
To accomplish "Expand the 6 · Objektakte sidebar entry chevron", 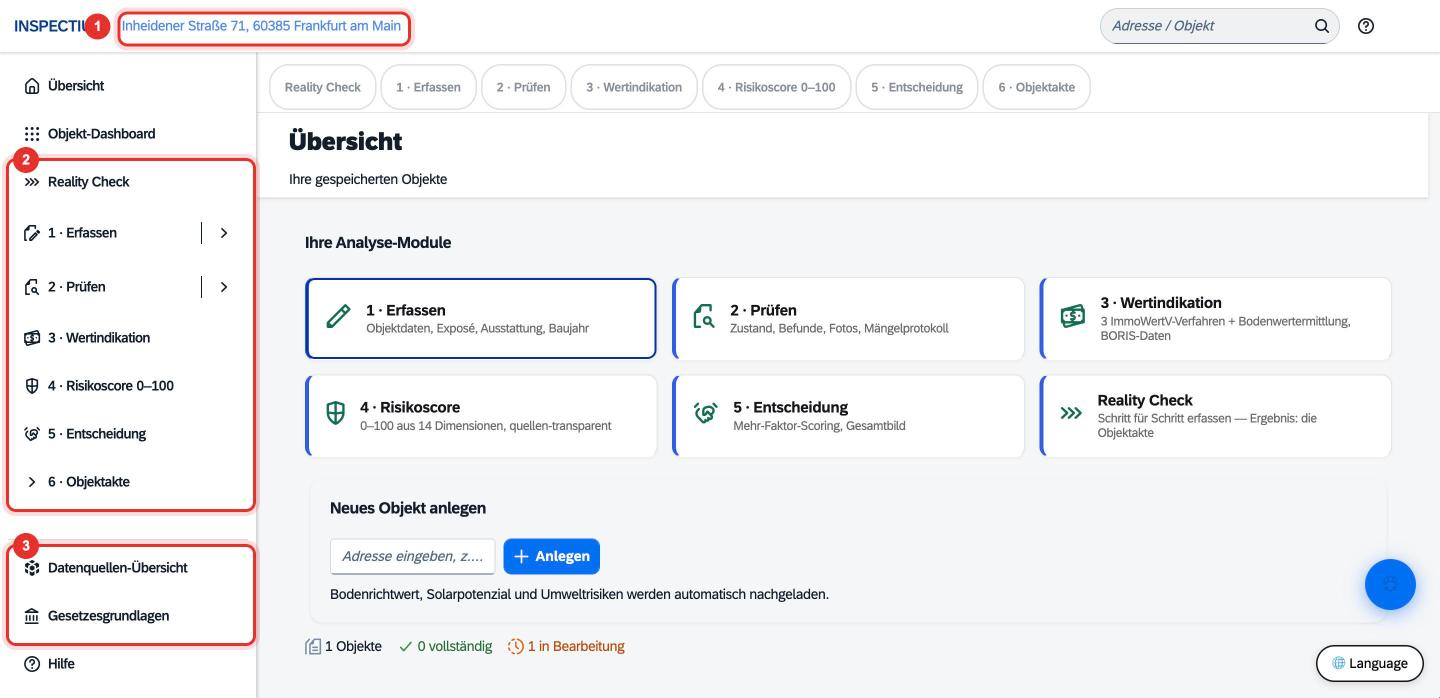I will [x=32, y=482].
